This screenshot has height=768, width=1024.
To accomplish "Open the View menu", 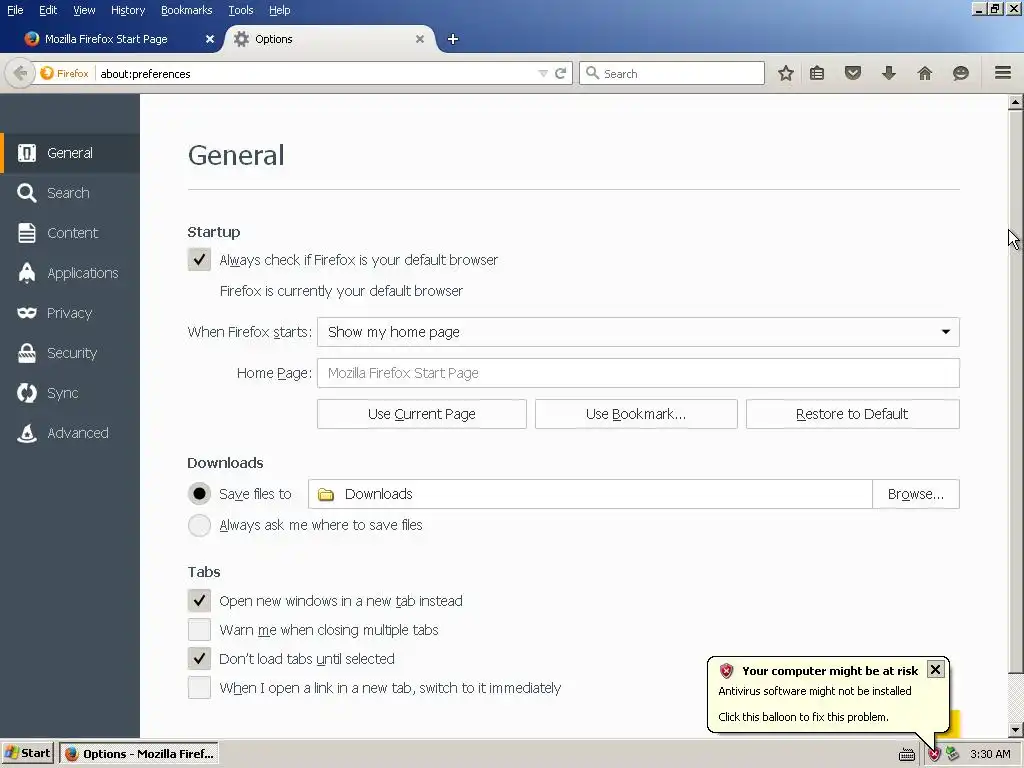I will coord(84,10).
